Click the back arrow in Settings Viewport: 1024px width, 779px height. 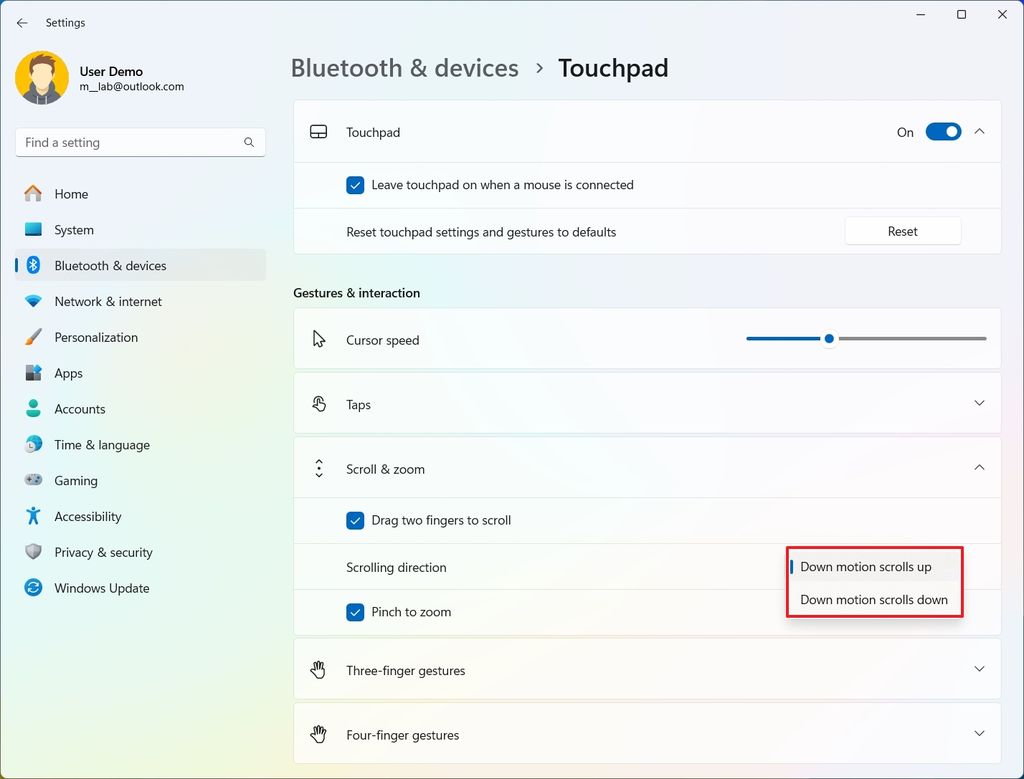point(22,22)
